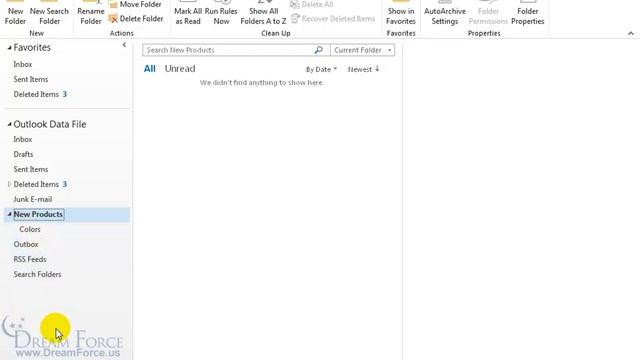Open AutoArchive Settings
640x360 pixels.
pyautogui.click(x=445, y=13)
